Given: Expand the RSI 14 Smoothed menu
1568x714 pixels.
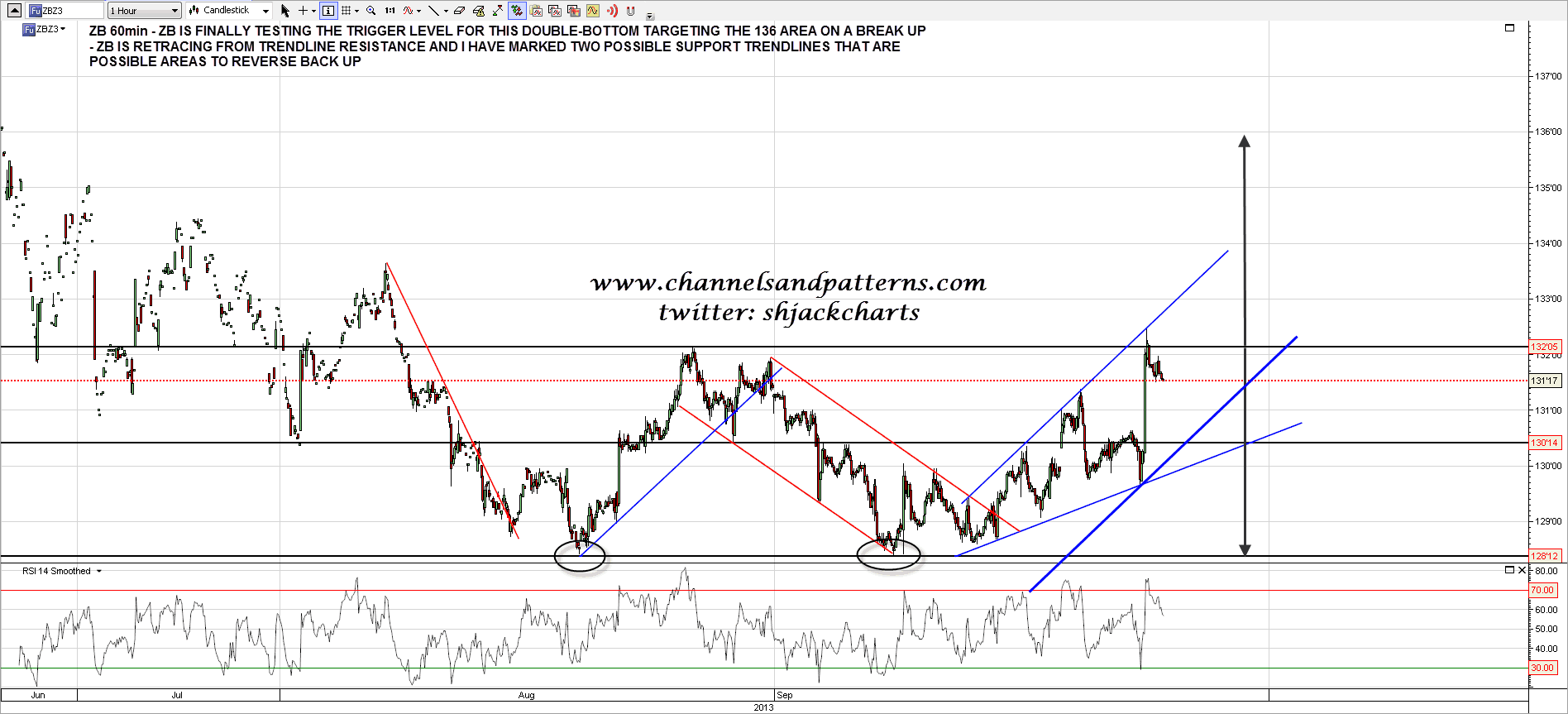Looking at the screenshot, I should [x=99, y=571].
